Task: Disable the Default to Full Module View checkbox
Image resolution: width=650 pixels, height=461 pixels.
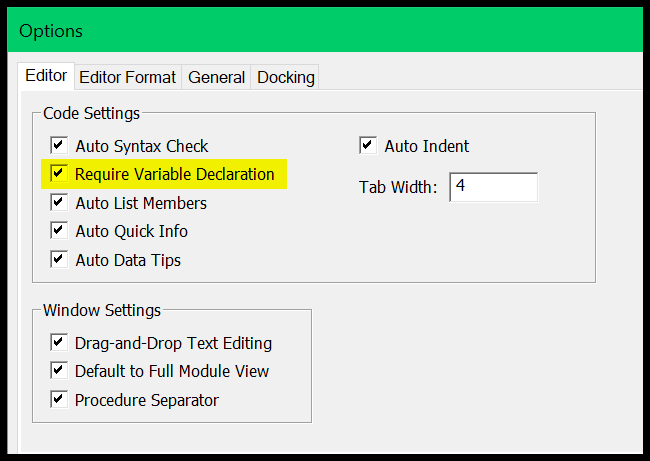Action: (59, 370)
